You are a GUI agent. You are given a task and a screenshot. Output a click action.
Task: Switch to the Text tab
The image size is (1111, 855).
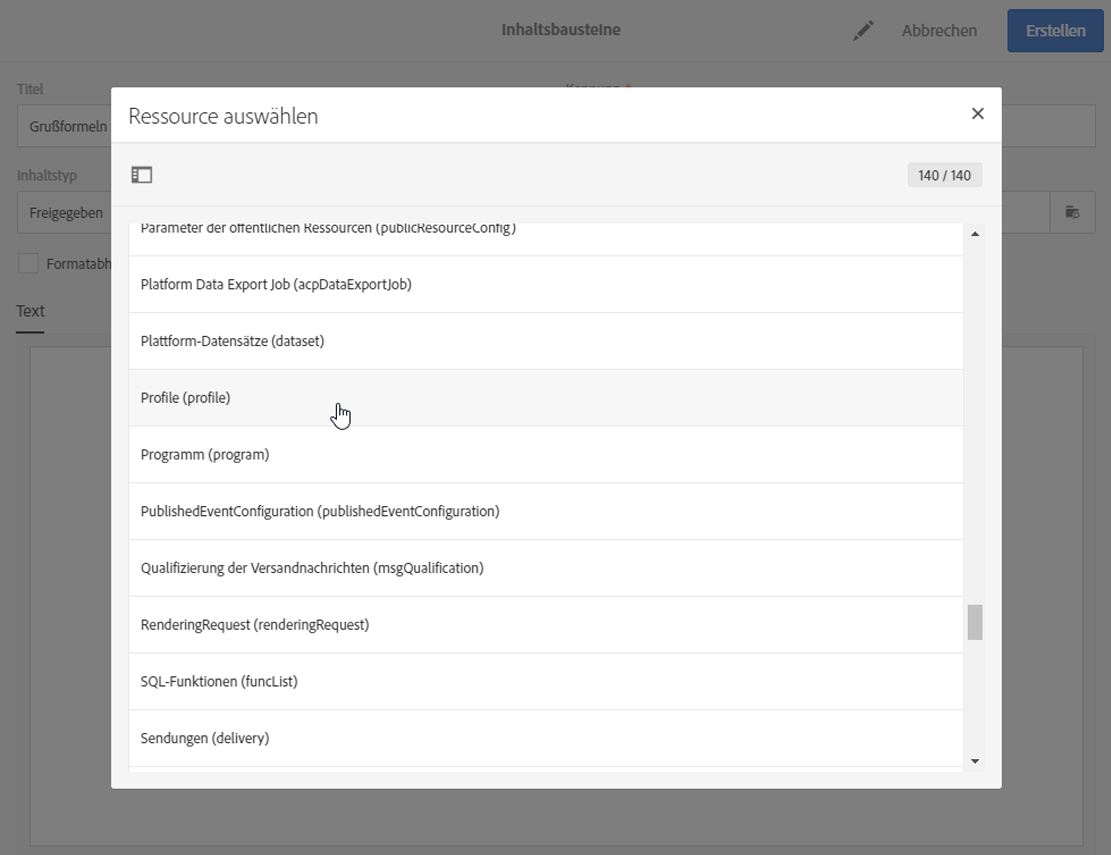click(x=30, y=311)
